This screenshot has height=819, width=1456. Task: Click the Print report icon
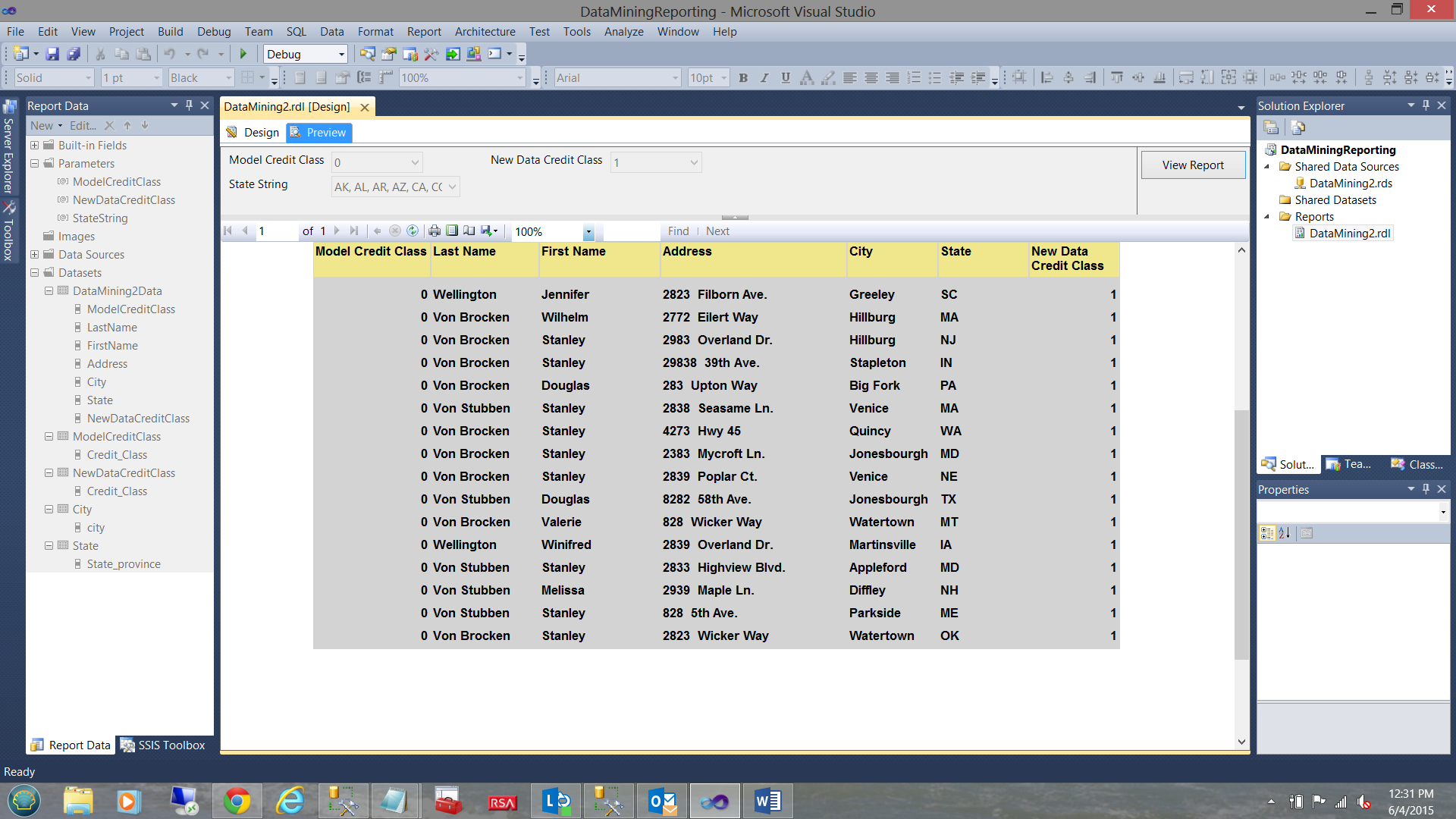[x=435, y=231]
